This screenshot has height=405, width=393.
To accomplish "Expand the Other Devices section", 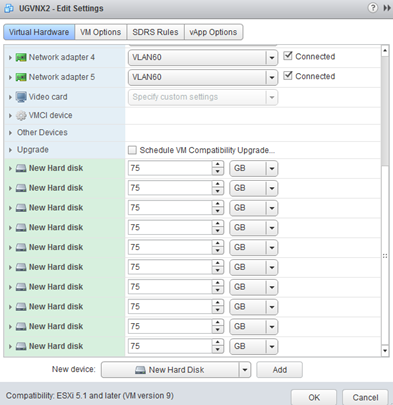I will point(10,133).
